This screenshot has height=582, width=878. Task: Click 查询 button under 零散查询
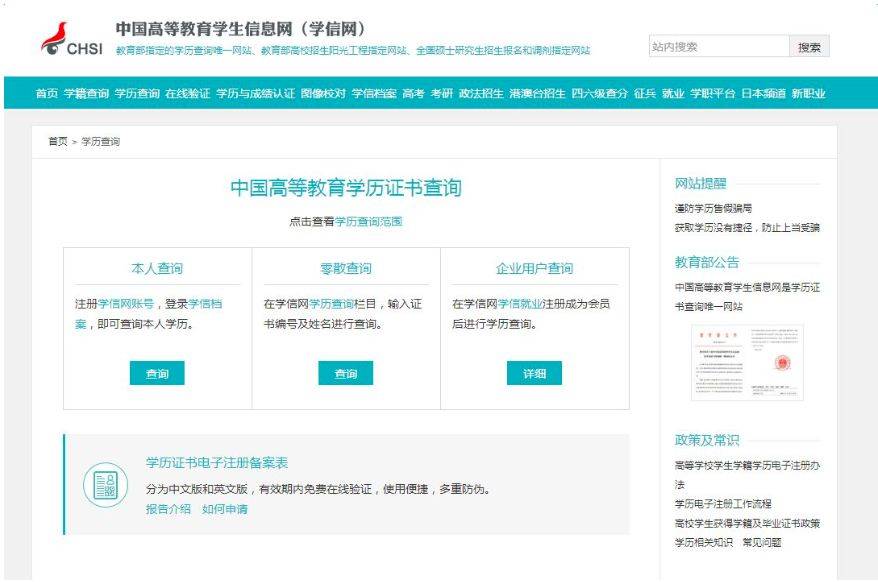(345, 374)
